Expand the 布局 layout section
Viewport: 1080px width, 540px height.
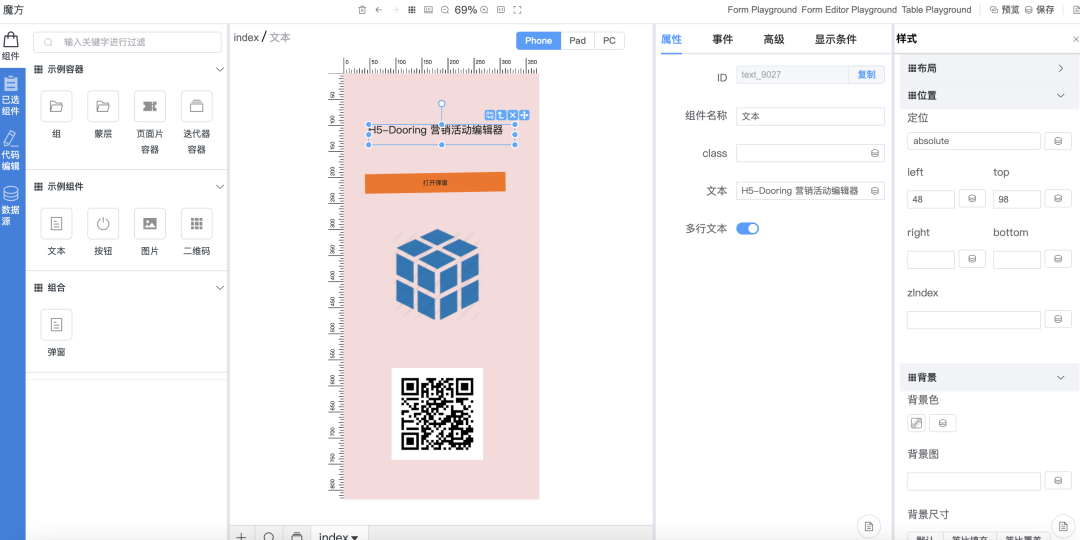coord(1061,68)
